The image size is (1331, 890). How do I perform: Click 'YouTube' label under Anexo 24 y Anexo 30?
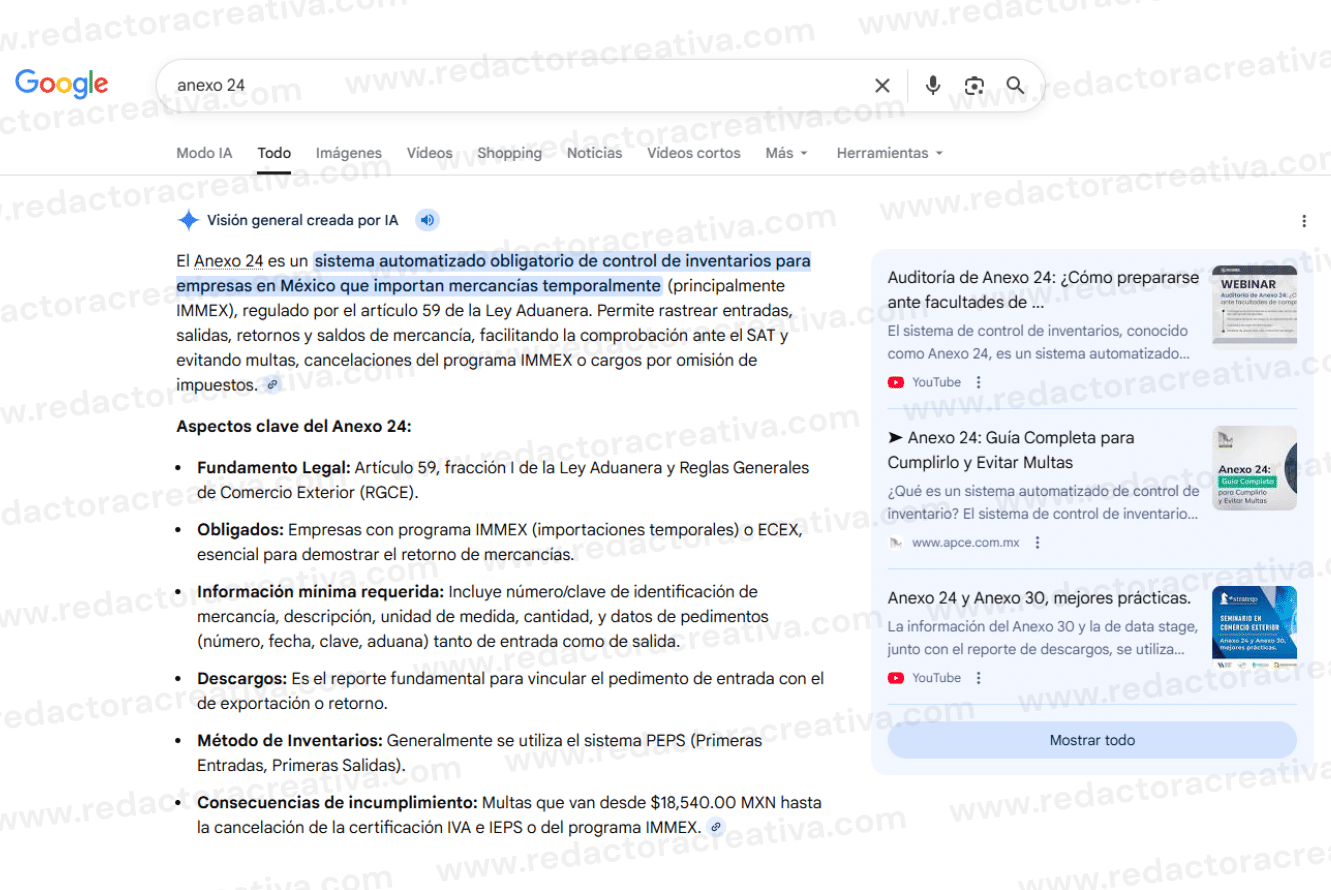(x=936, y=678)
